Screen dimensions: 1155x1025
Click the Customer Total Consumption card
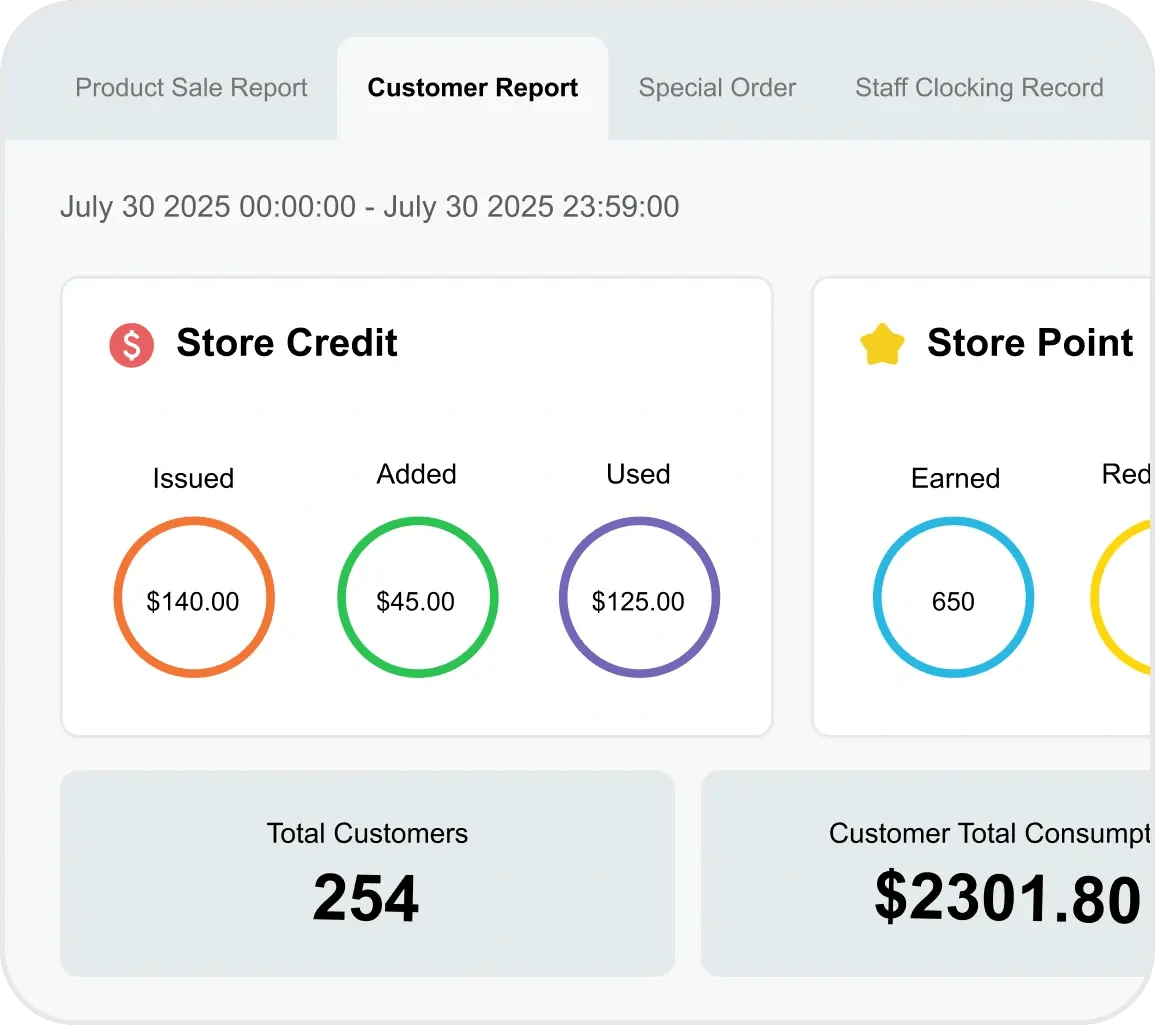927,872
